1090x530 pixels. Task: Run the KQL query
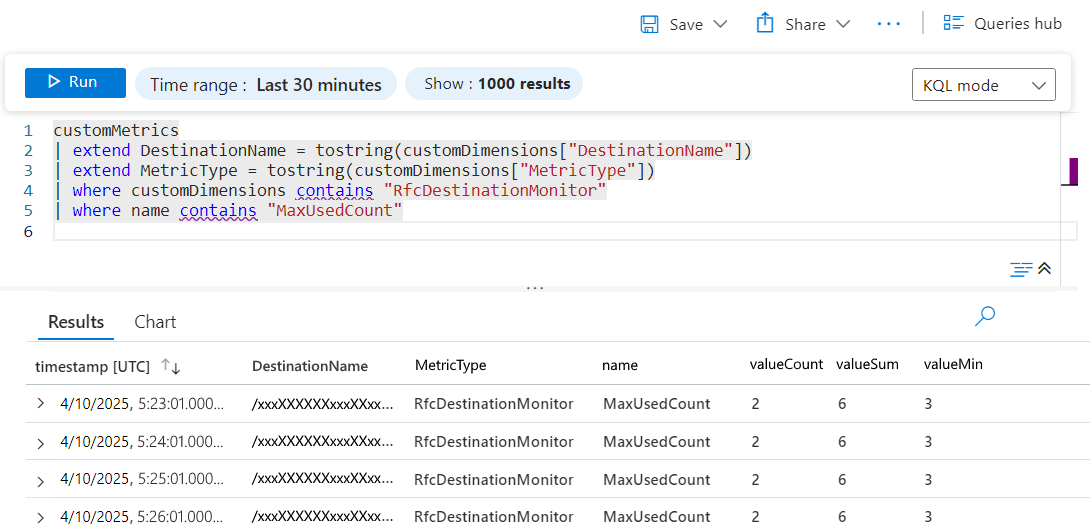[x=75, y=83]
